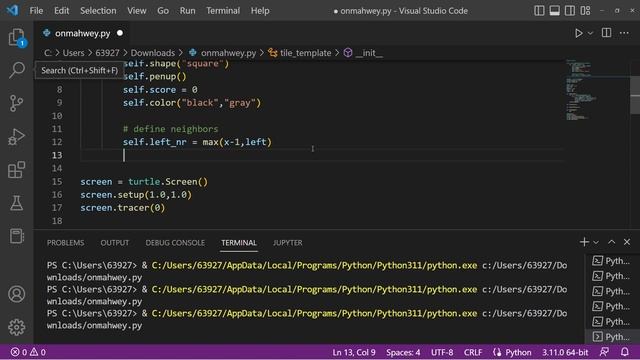This screenshot has height=360, width=640.
Task: Click errors and warnings count in status bar
Action: [x=28, y=352]
